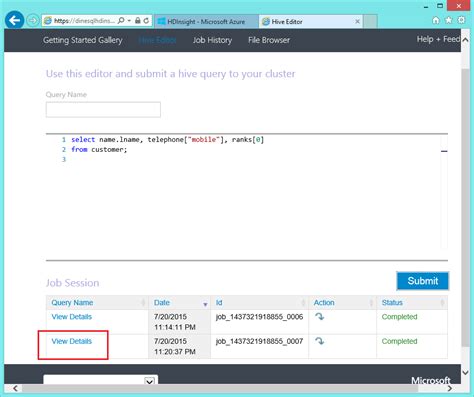Open the footer dropdown combo box
The height and width of the screenshot is (397, 474).
pos(101,380)
